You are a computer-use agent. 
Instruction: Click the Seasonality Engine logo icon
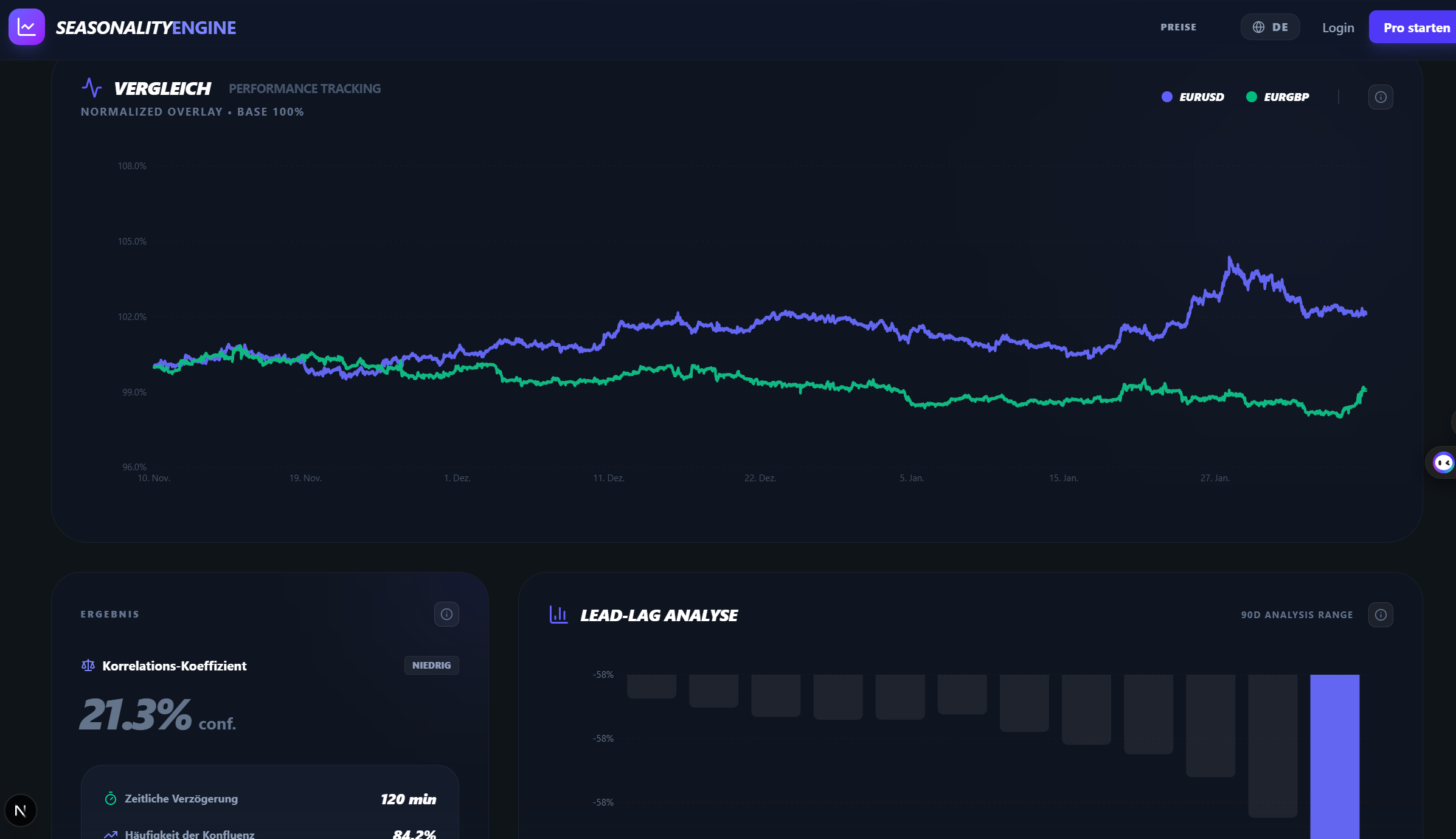27,27
